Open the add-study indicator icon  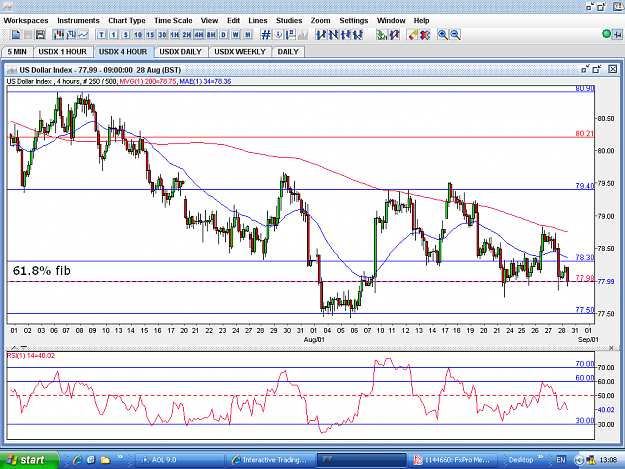point(382,35)
